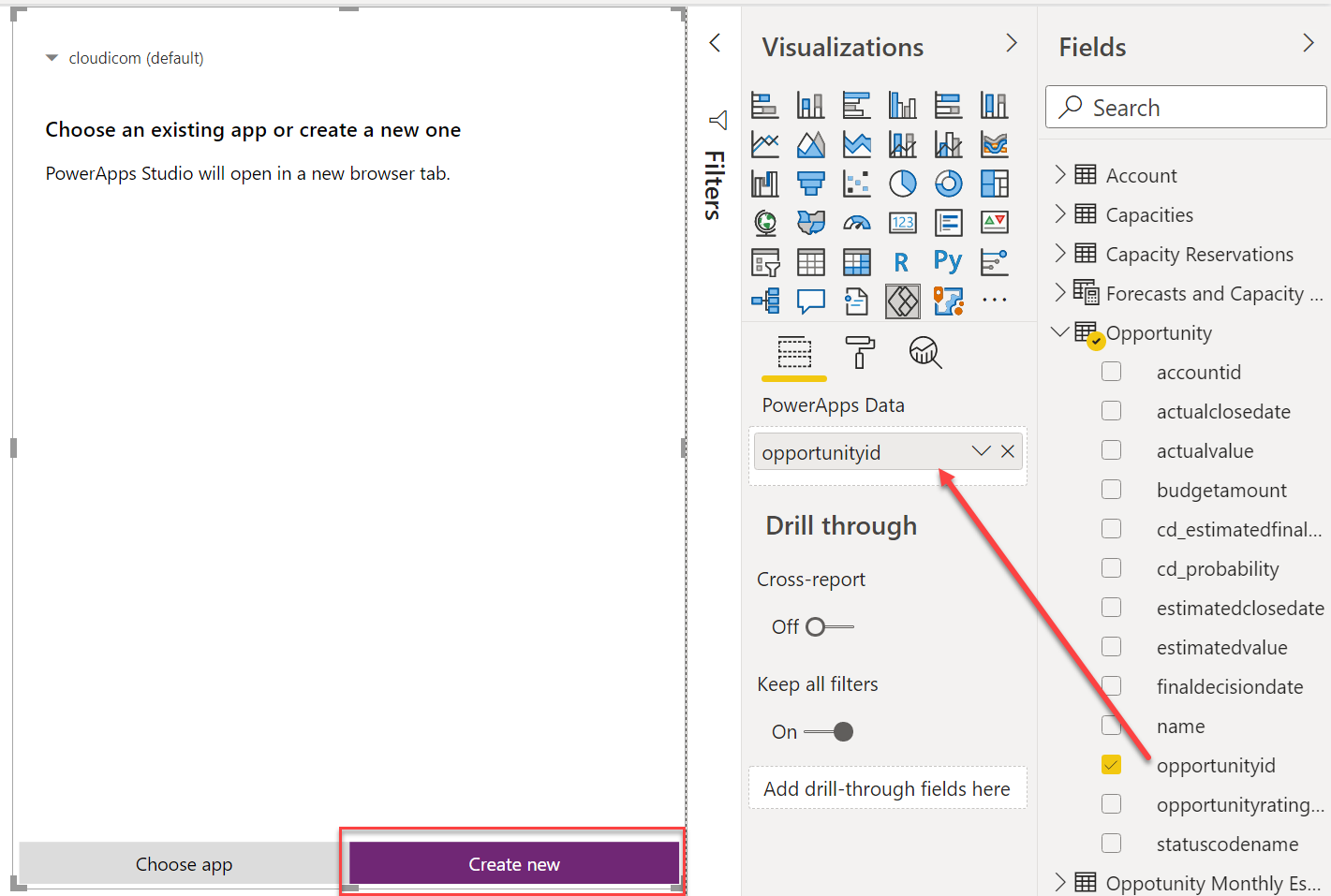The width and height of the screenshot is (1331, 896).
Task: Pick the Python visual icon
Action: click(948, 262)
